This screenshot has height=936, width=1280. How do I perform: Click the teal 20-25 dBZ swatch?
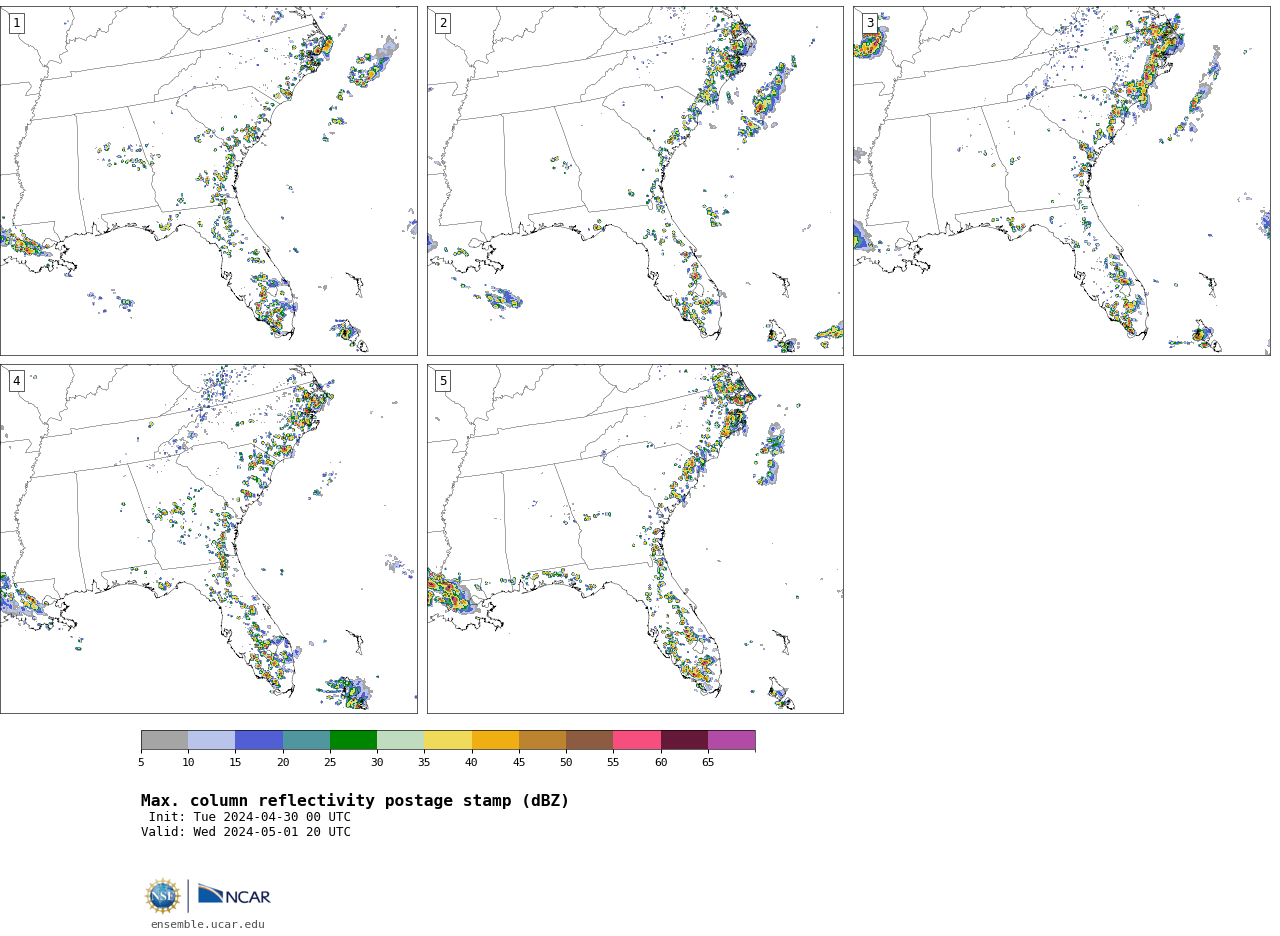click(x=306, y=740)
